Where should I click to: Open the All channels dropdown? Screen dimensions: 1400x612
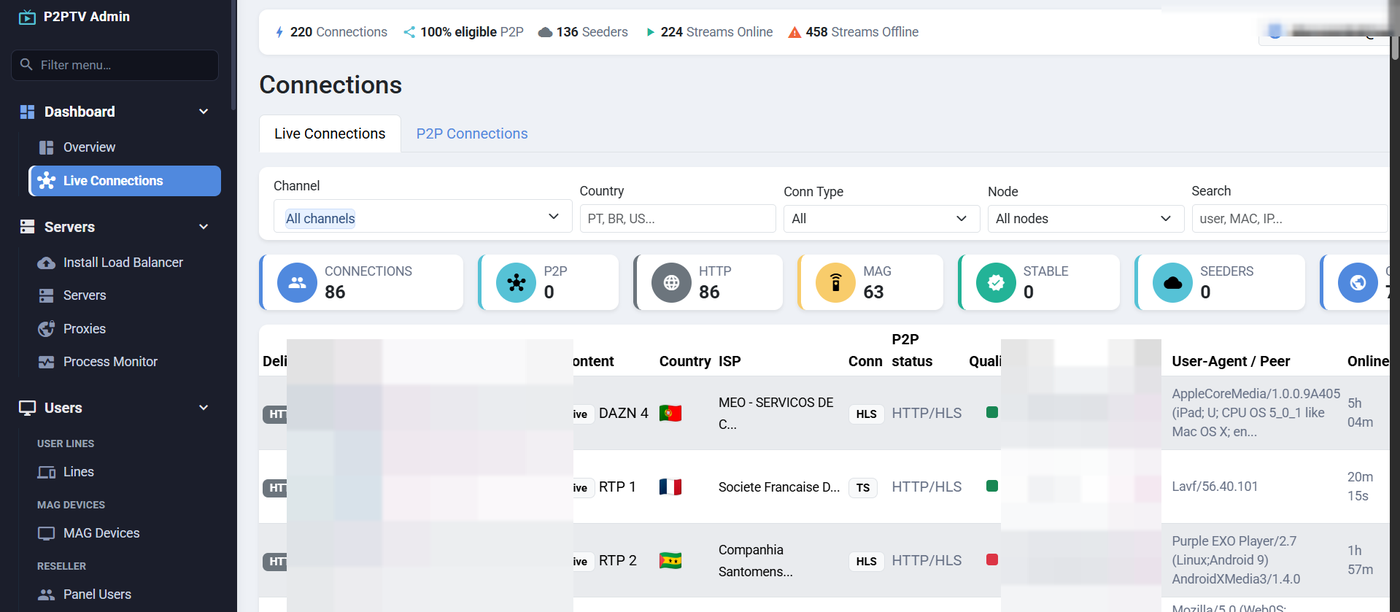[x=423, y=218]
